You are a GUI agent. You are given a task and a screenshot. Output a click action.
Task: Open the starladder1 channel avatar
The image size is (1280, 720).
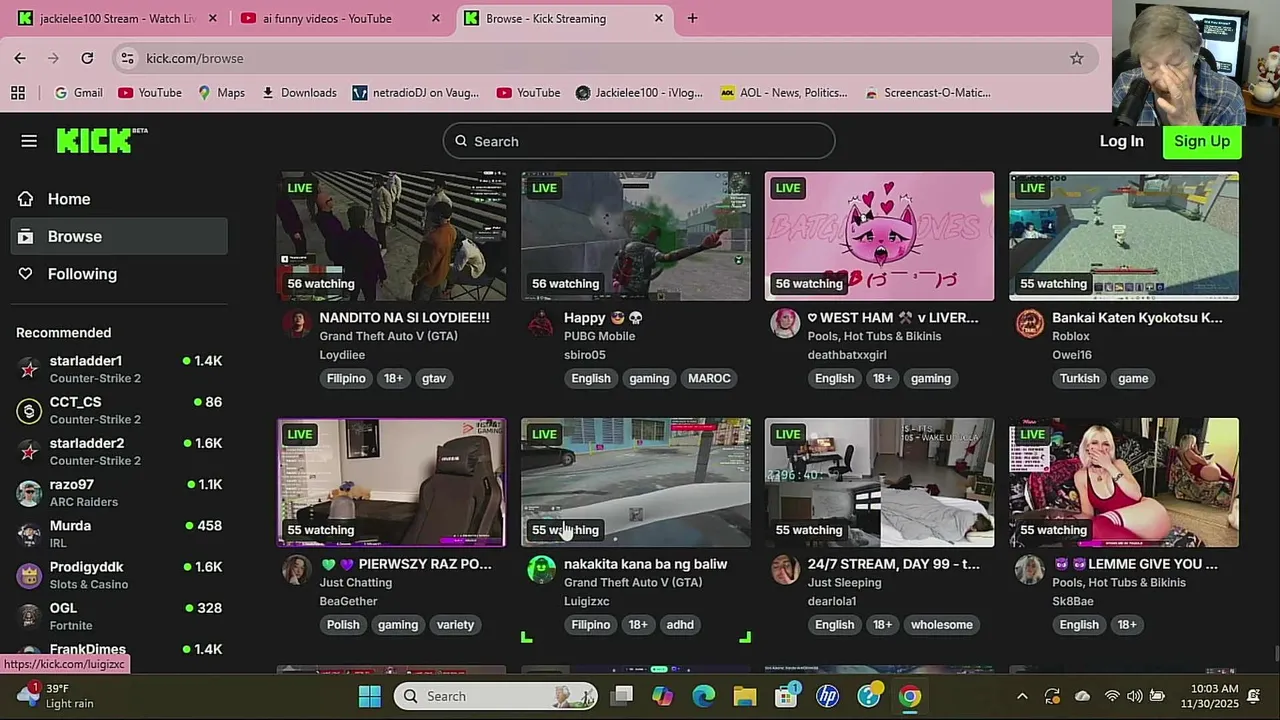(30, 369)
